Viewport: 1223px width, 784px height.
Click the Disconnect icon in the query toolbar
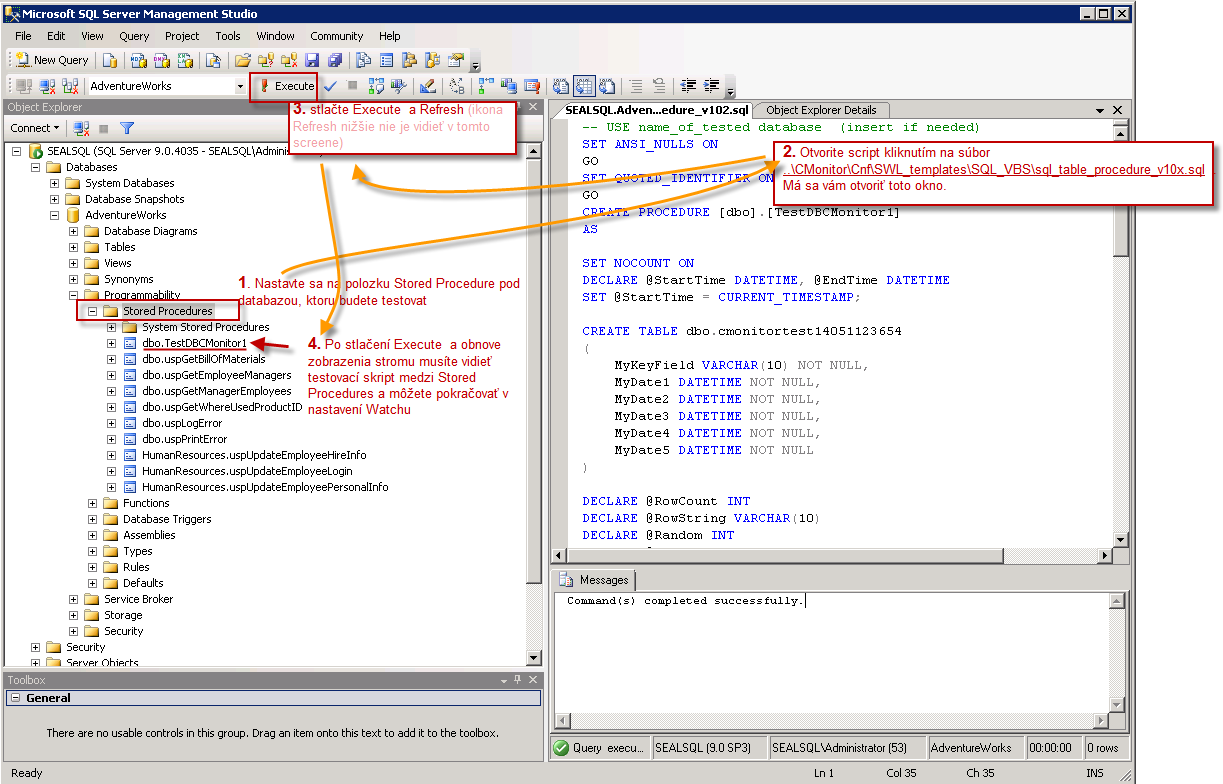pyautogui.click(x=47, y=86)
